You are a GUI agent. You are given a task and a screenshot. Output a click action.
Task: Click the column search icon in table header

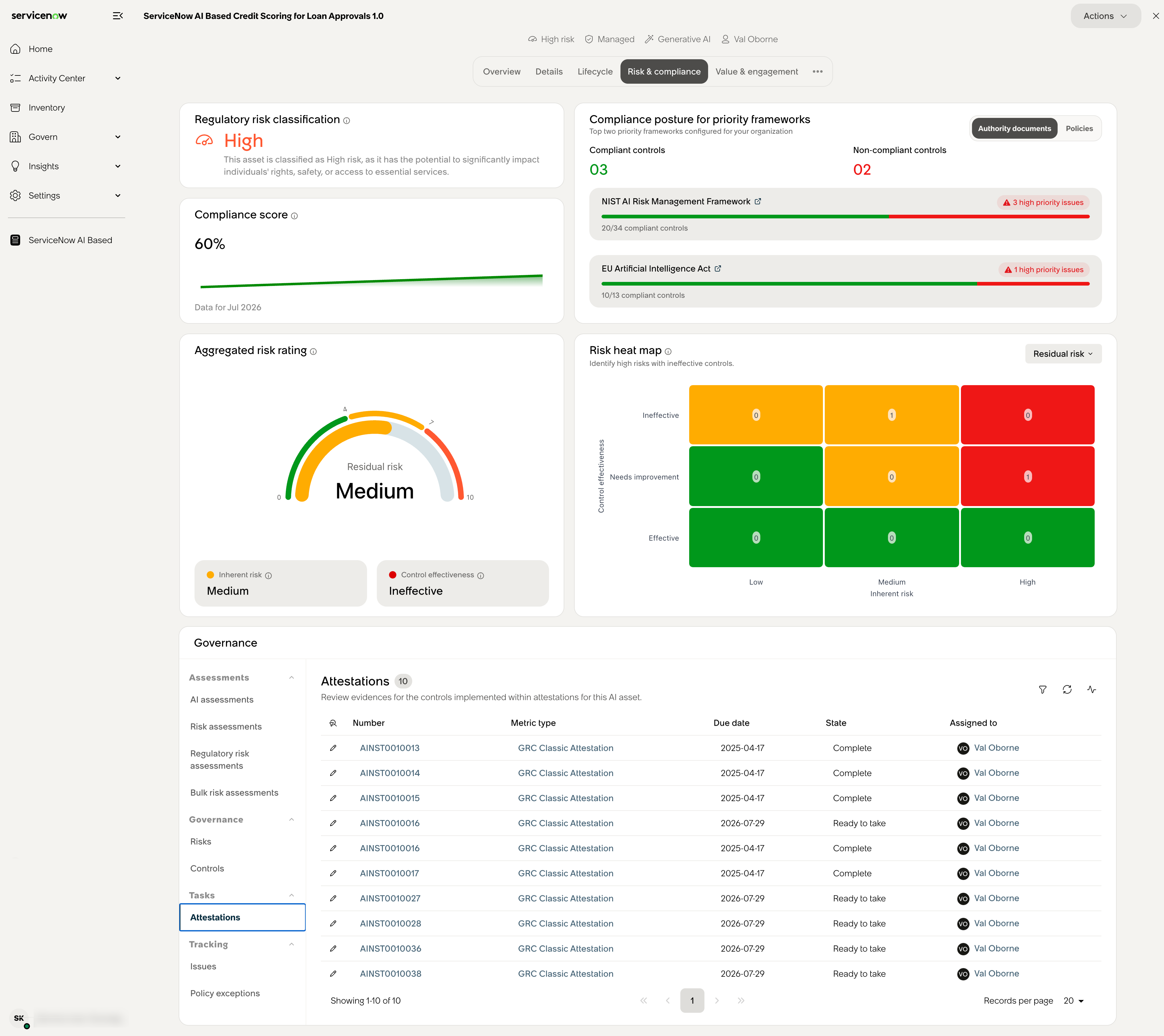point(333,723)
